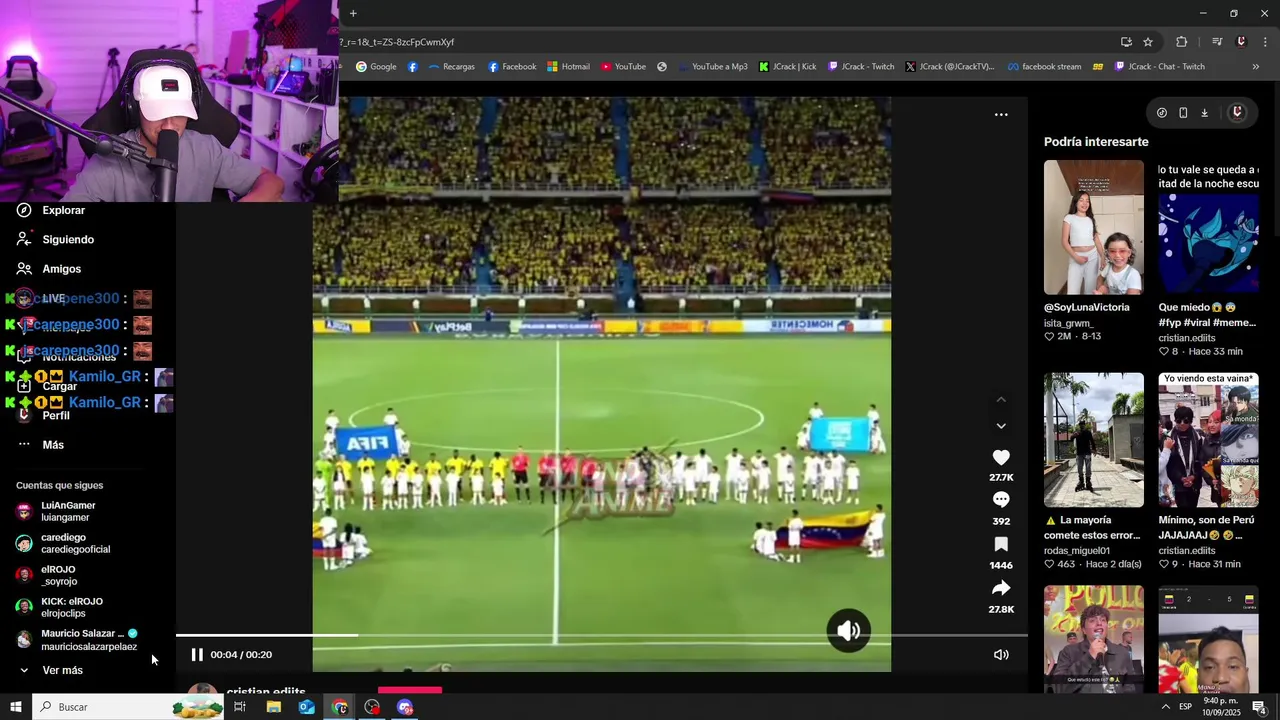This screenshot has height=720, width=1280.
Task: Open Más options in the sidebar
Action: pos(52,445)
